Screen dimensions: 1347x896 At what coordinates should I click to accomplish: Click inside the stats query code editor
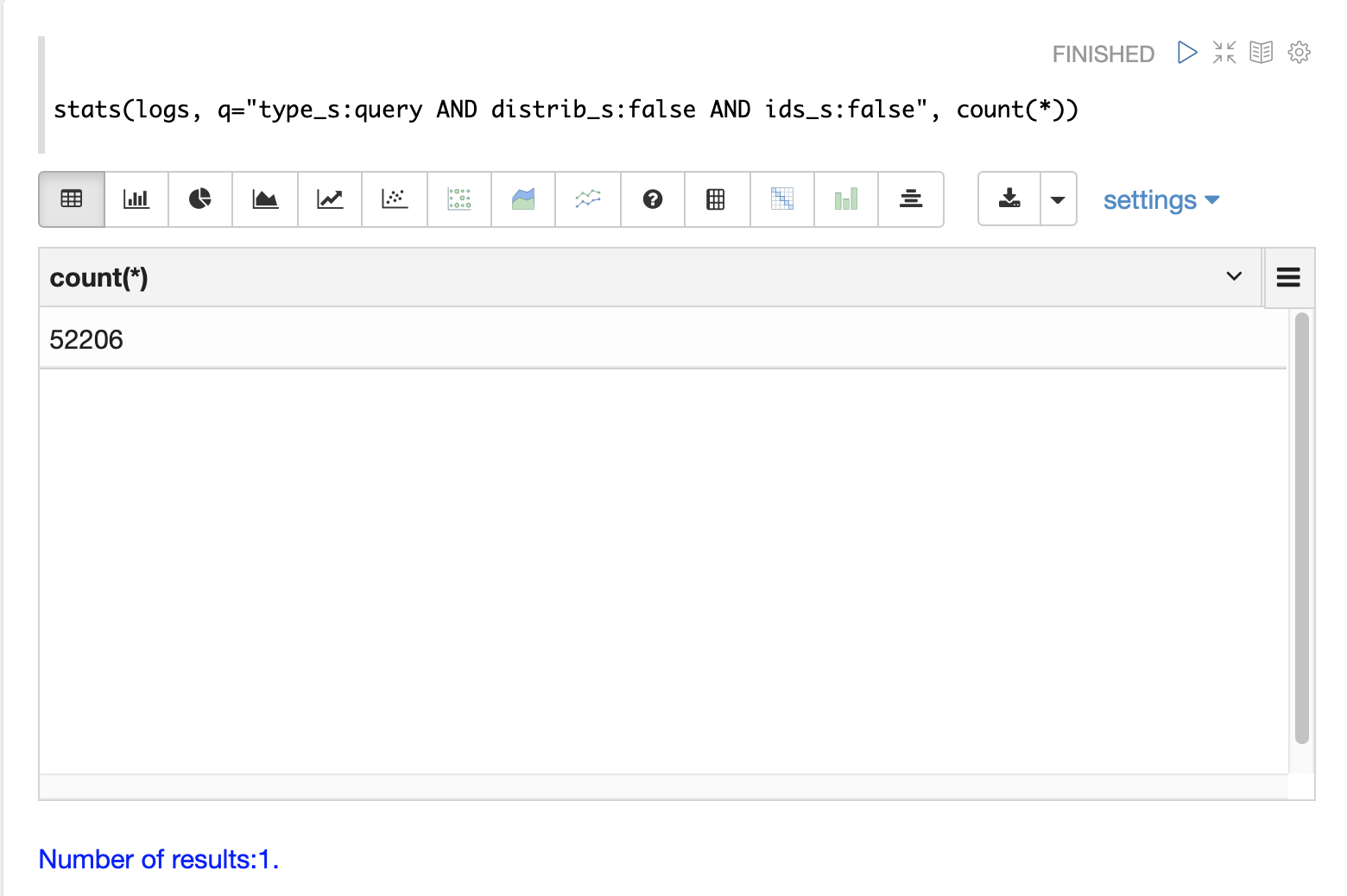566,110
